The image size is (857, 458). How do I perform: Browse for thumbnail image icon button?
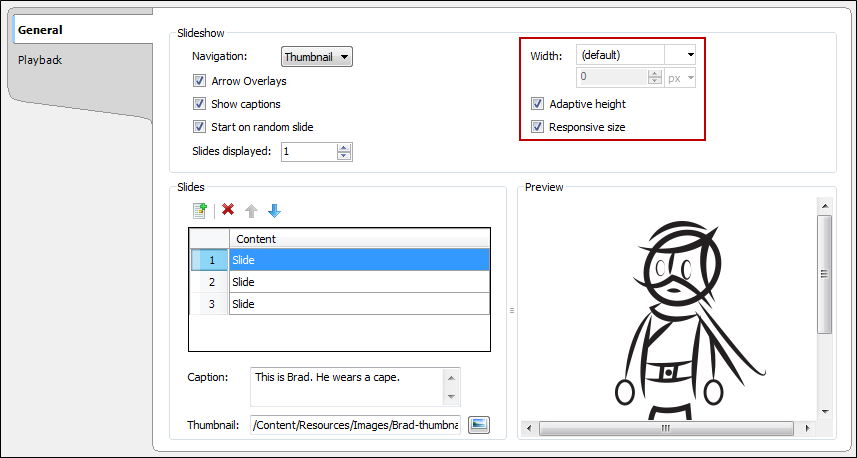(x=479, y=425)
